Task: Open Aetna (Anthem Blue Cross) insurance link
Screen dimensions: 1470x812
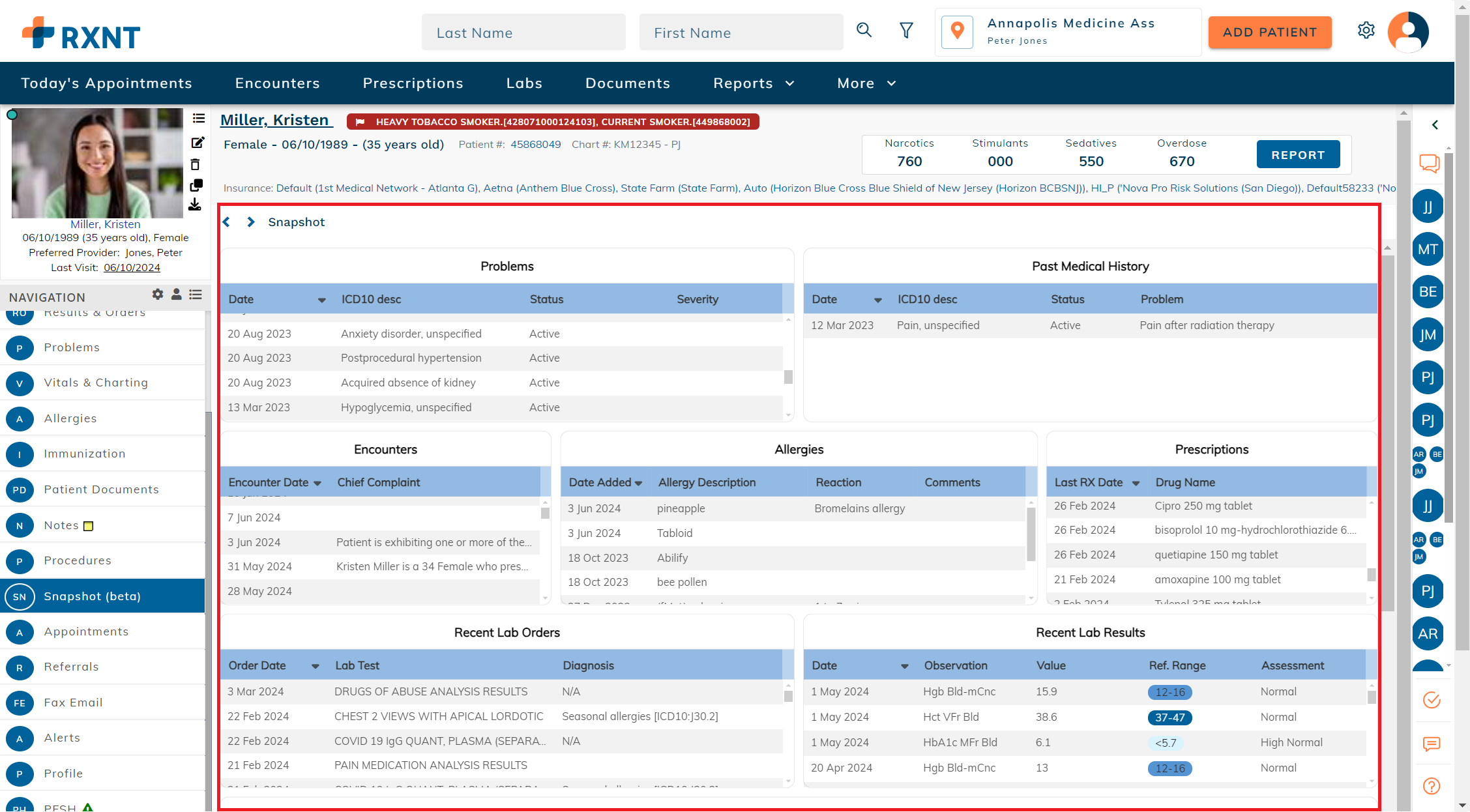Action: [x=549, y=188]
